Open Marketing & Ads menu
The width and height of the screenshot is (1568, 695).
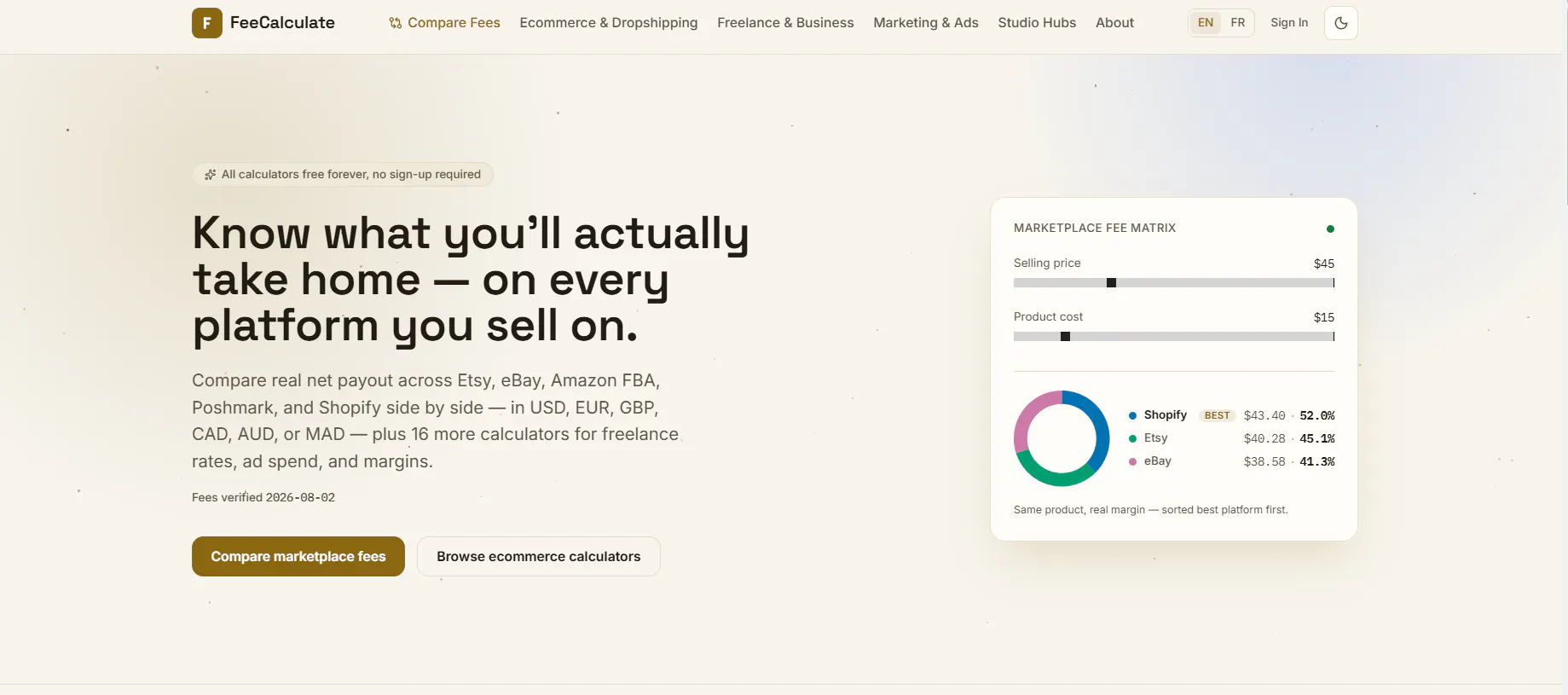[926, 23]
